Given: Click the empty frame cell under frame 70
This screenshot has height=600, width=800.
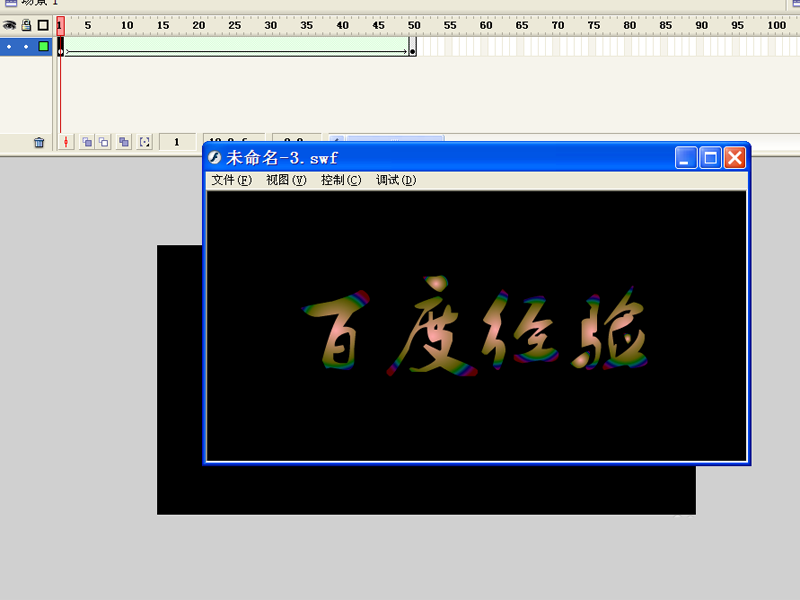Looking at the screenshot, I should (x=557, y=47).
